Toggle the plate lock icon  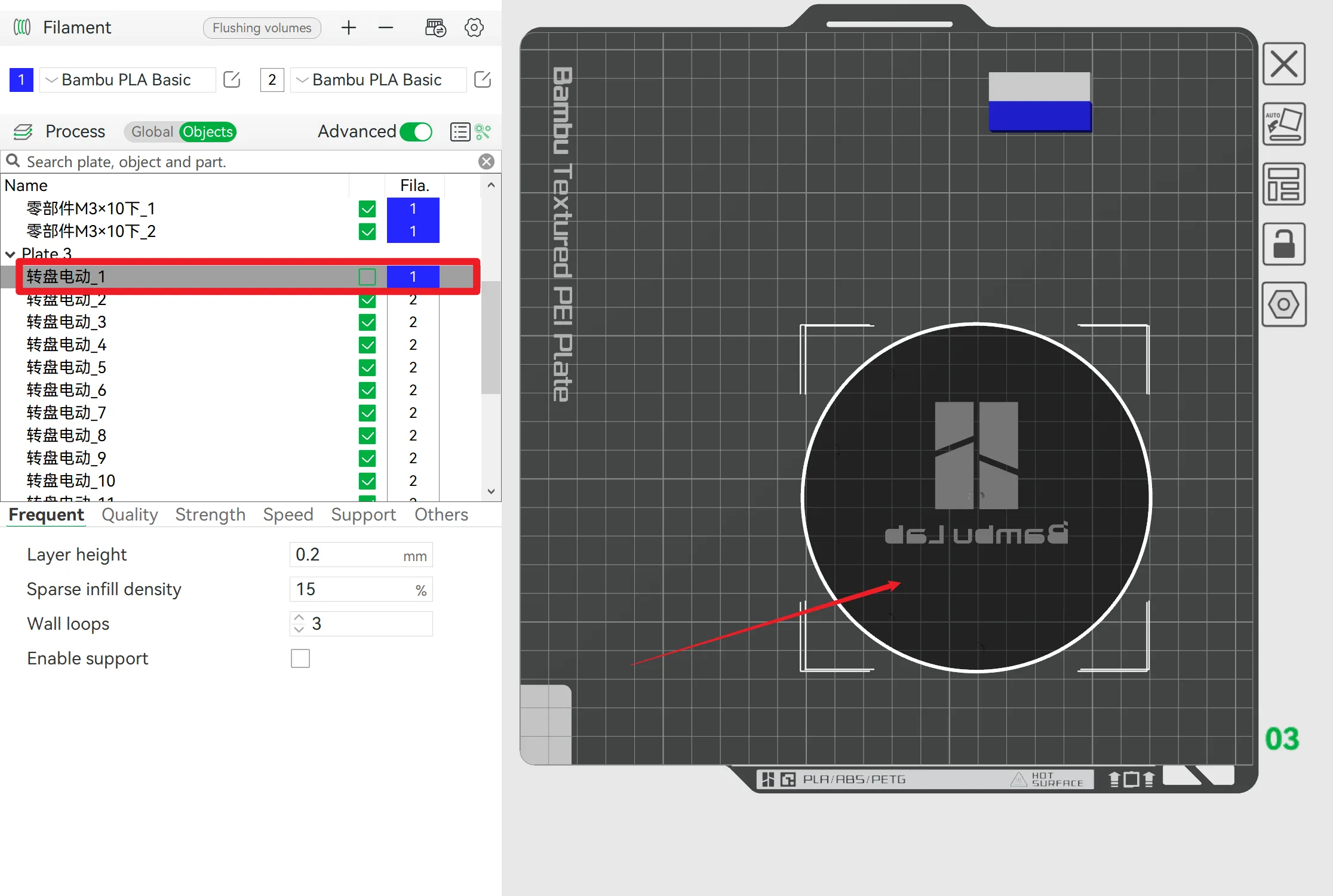(x=1284, y=244)
